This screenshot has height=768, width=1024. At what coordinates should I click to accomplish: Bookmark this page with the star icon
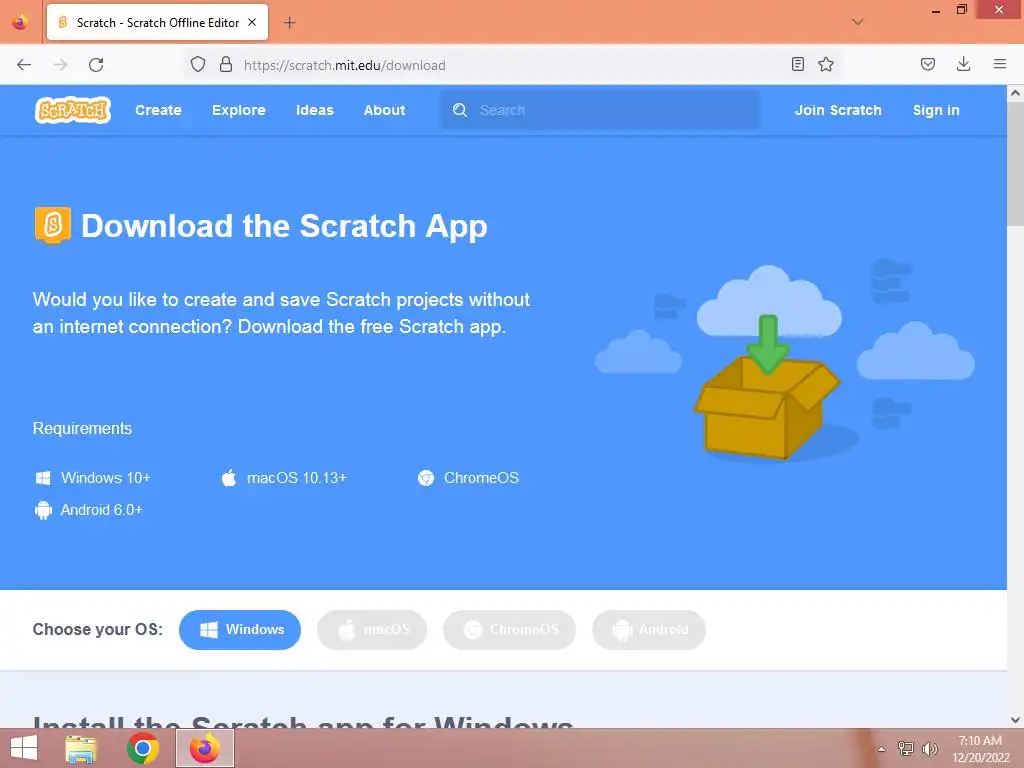[826, 64]
